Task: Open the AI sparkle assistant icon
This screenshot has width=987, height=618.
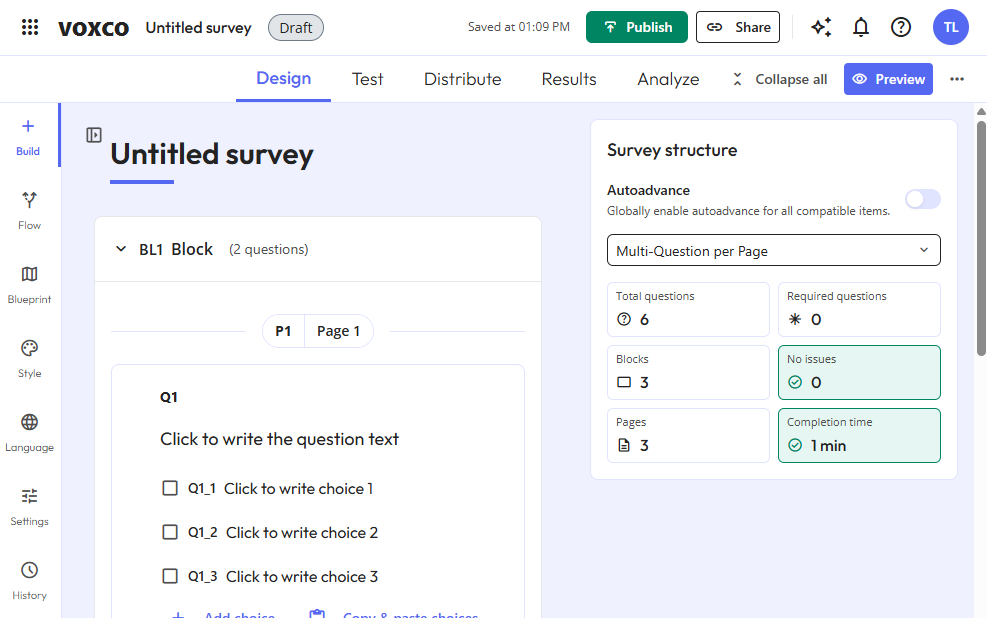Action: [821, 27]
